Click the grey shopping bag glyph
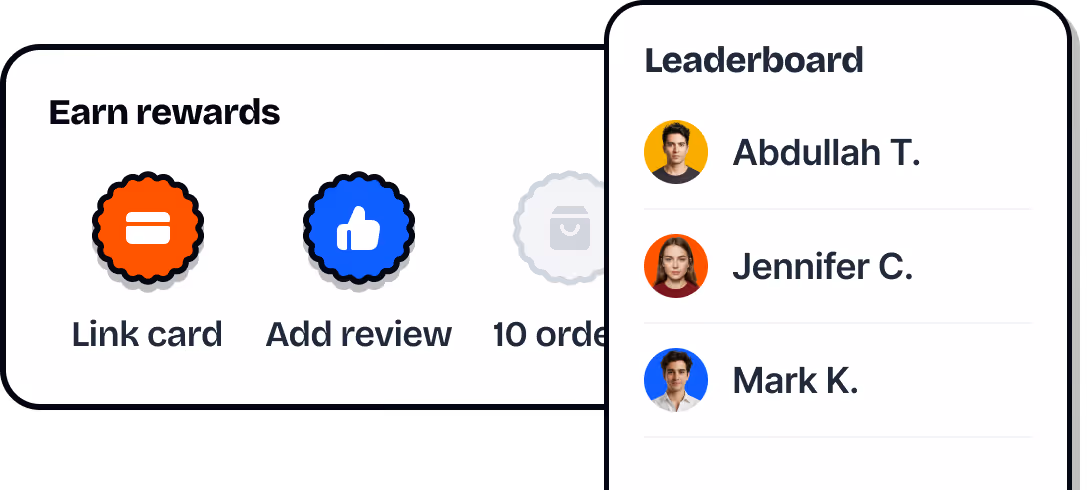The height and width of the screenshot is (490, 1088). click(570, 228)
